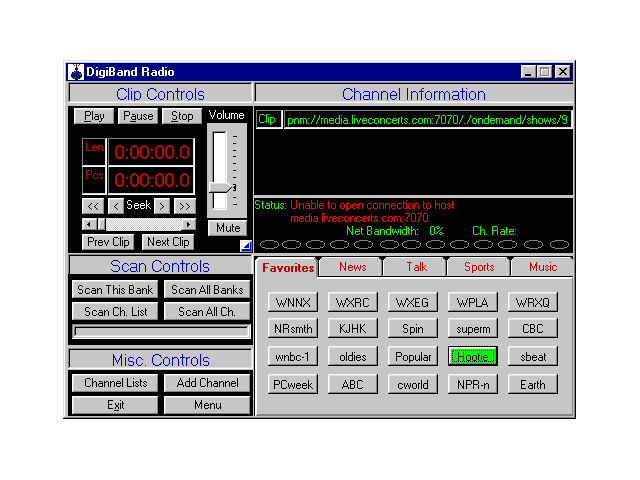Click Scan All Banks button
640x480 pixels.
click(x=207, y=290)
